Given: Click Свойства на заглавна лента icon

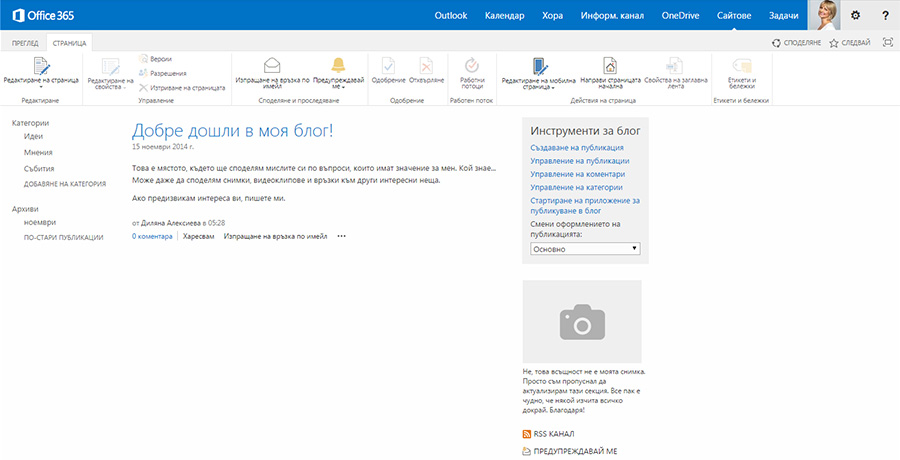Looking at the screenshot, I should (x=674, y=65).
